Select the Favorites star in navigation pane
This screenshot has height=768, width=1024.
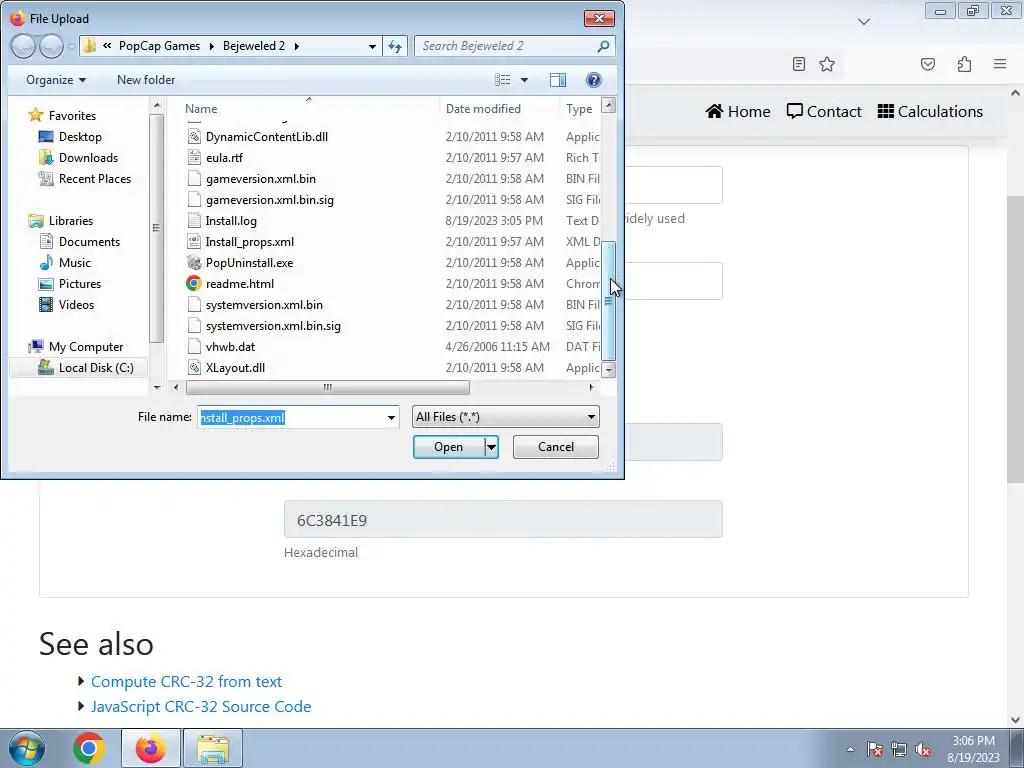tap(36, 116)
